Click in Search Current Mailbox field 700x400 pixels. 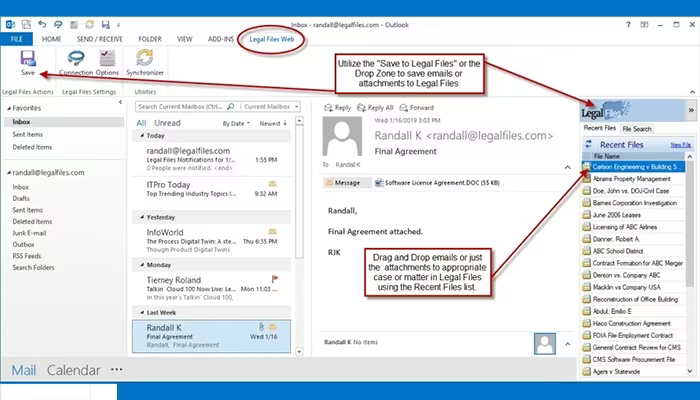coord(181,107)
